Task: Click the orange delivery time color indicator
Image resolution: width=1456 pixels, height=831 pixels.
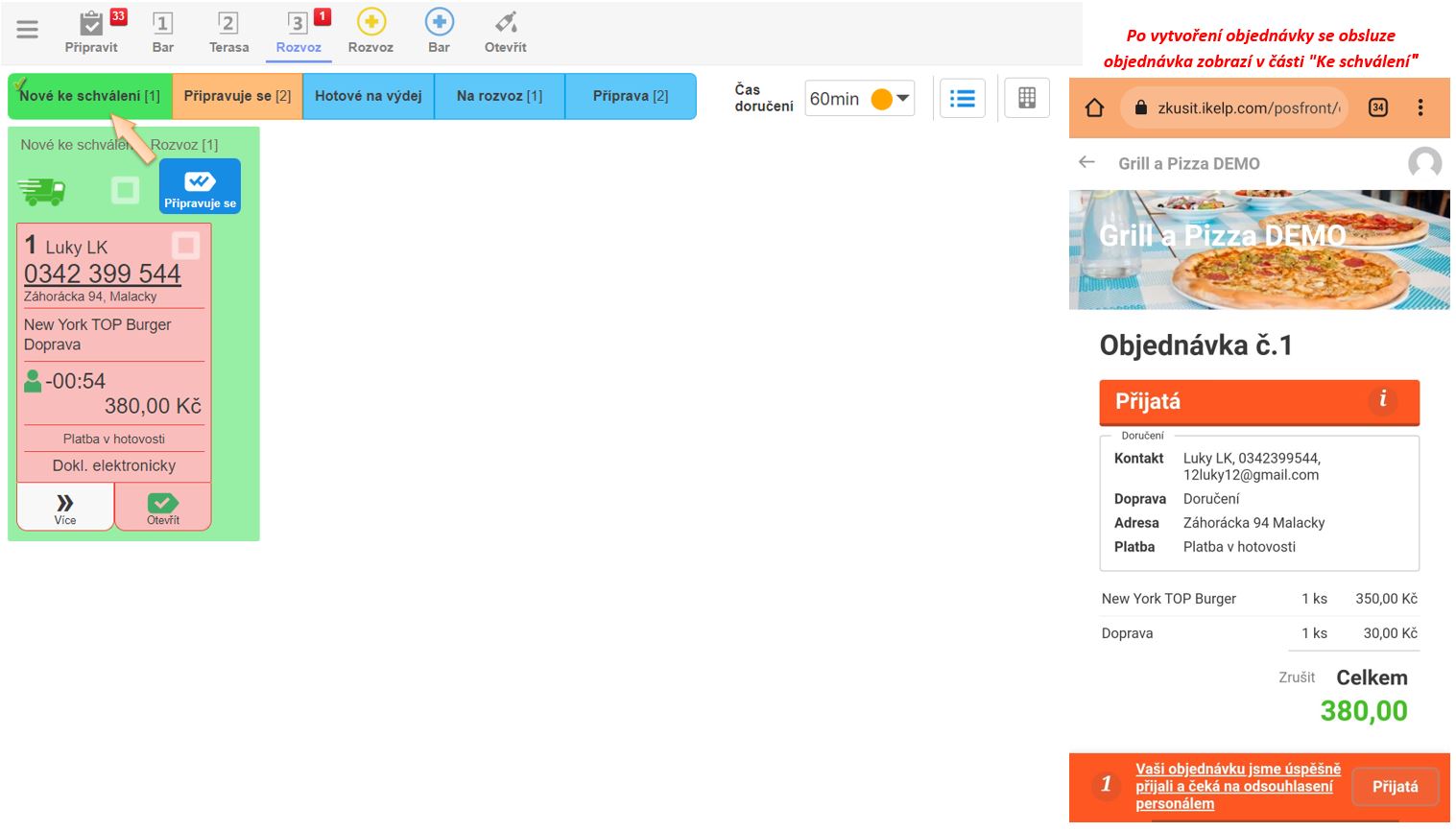Action: coord(881,99)
